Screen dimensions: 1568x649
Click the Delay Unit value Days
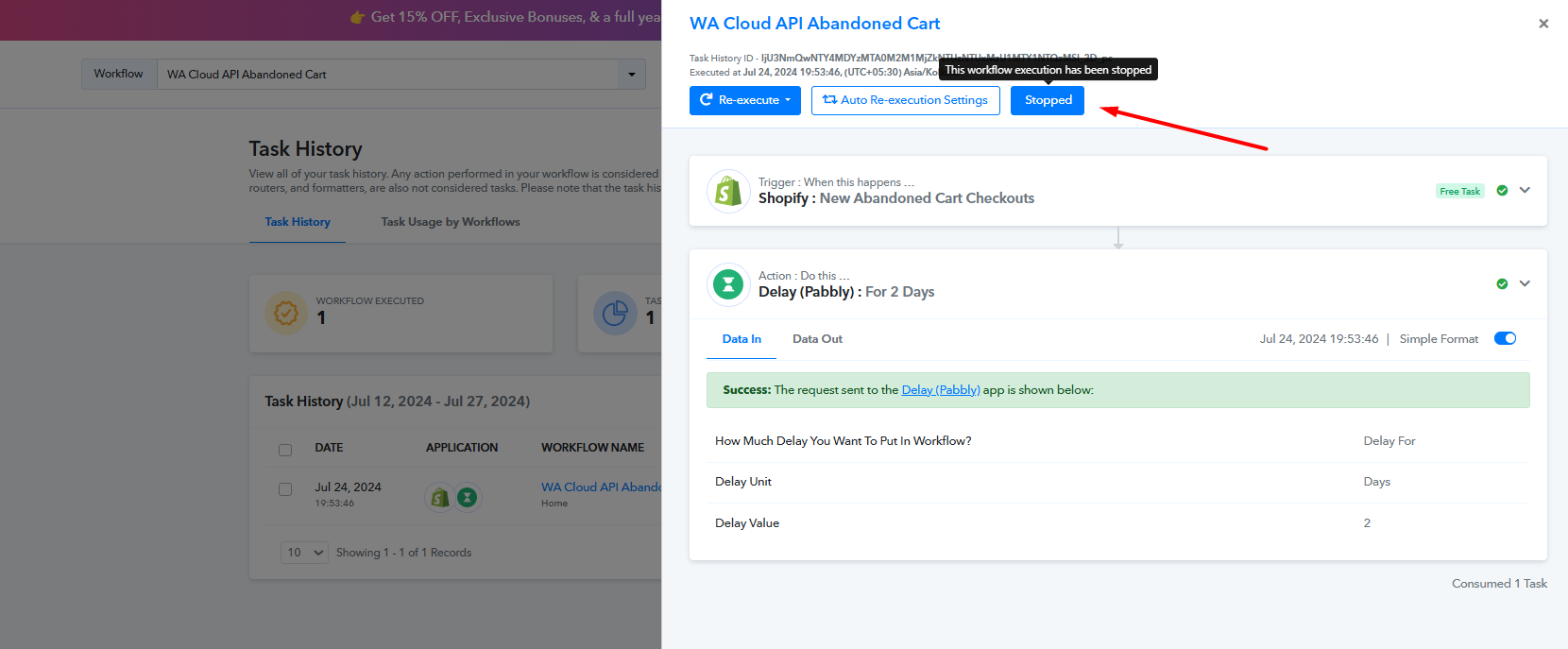point(1377,482)
